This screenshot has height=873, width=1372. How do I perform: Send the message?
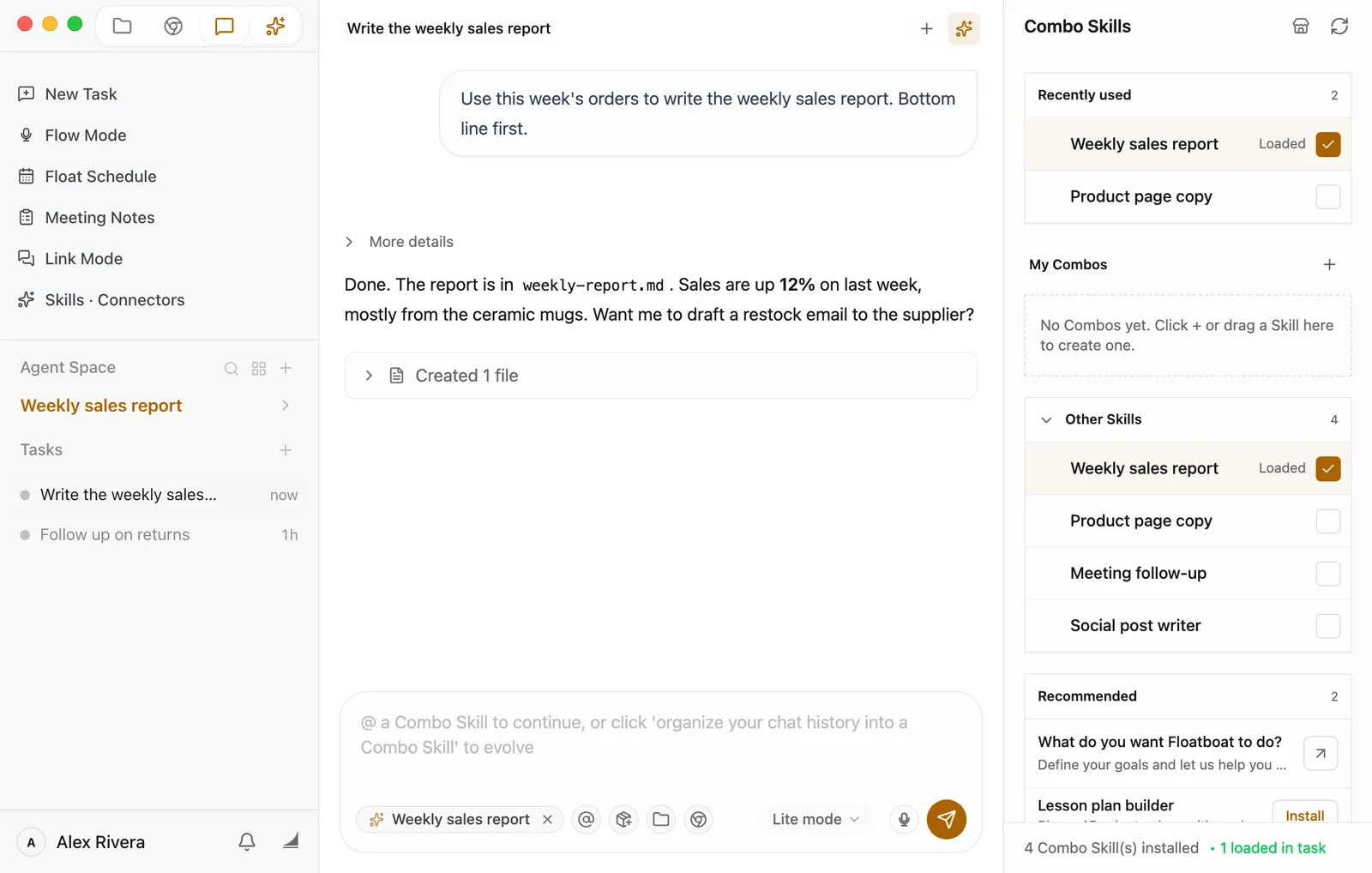(947, 820)
